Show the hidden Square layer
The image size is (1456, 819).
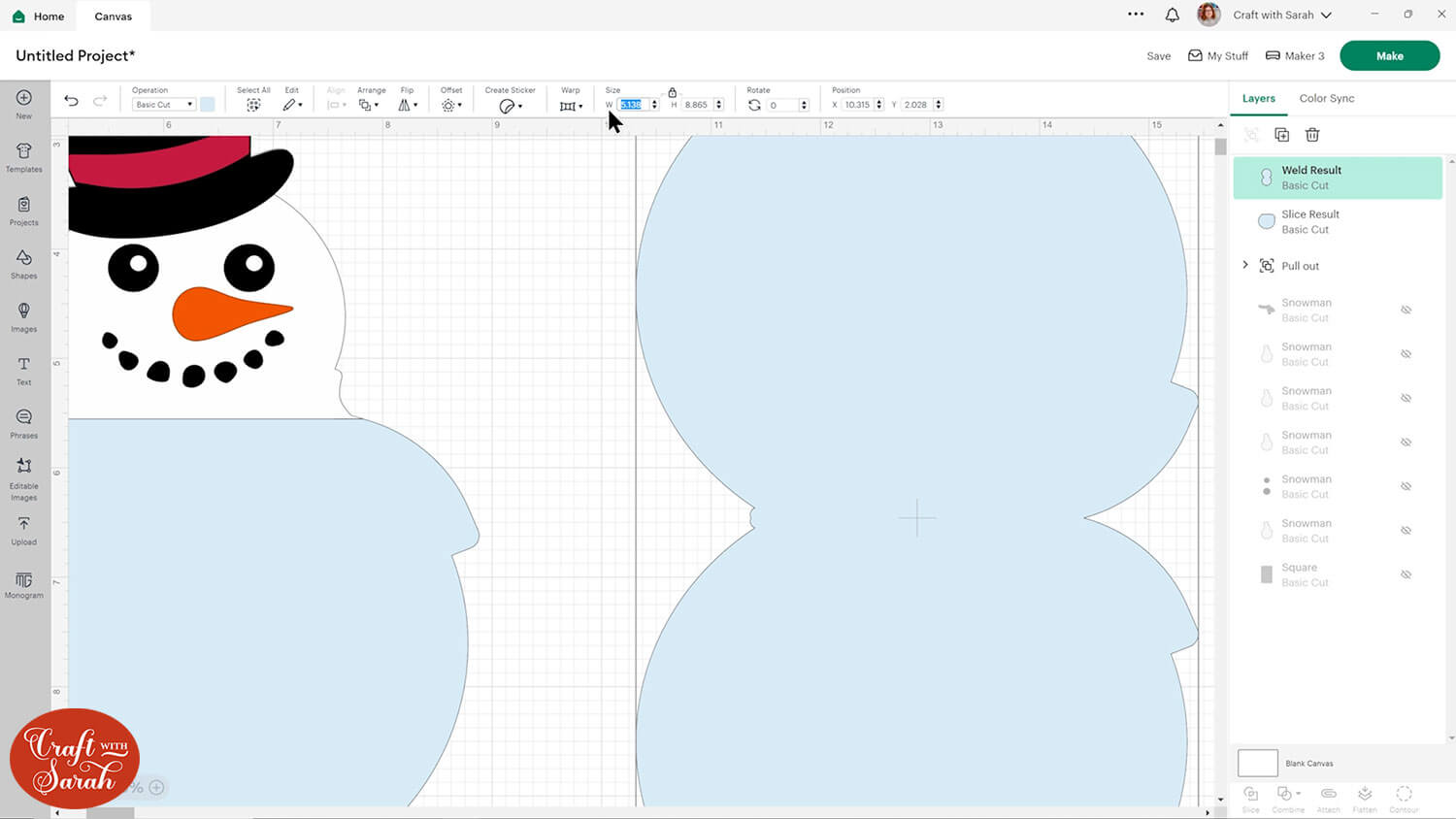tap(1406, 574)
